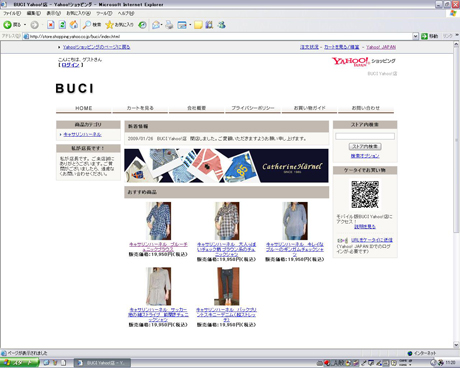Click Internet Explorer quick launch icon
Screen dimensions: 460x368
tap(46, 363)
